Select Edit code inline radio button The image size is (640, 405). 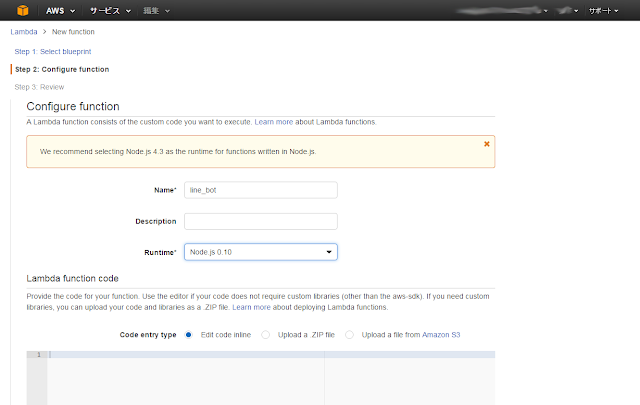click(189, 335)
